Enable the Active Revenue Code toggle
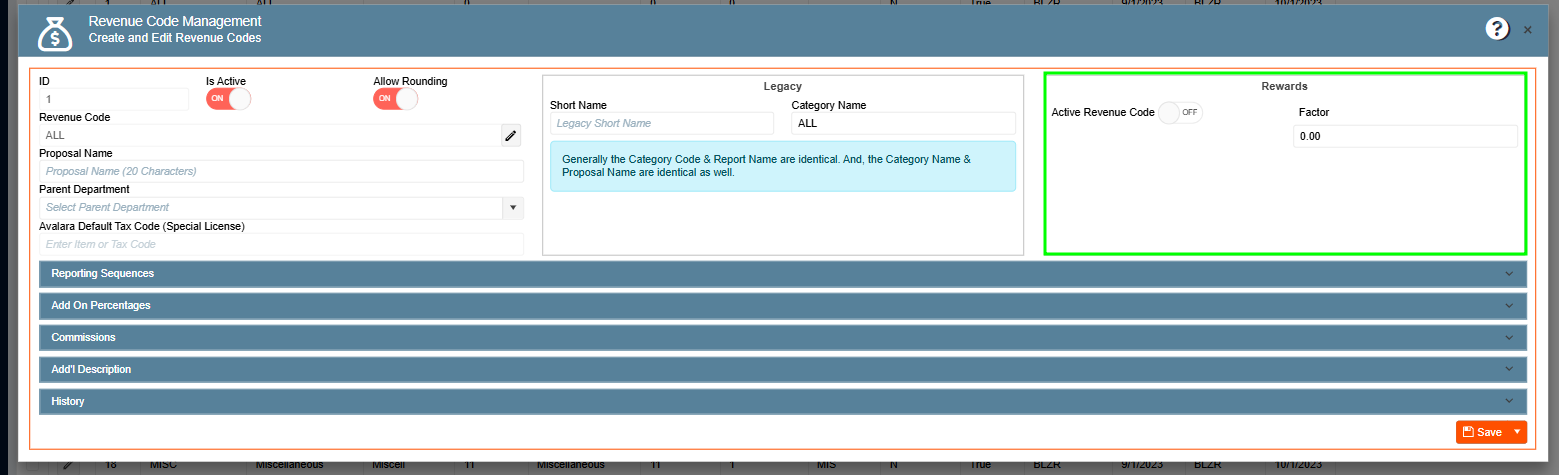 (x=1180, y=113)
